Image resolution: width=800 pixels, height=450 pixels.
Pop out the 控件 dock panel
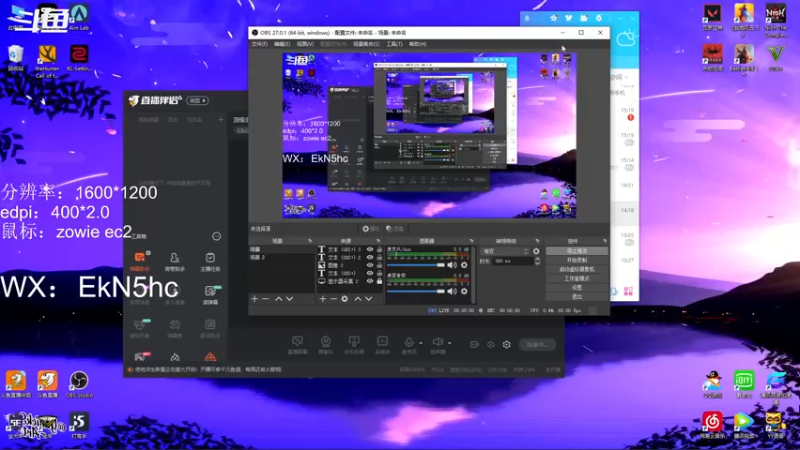(x=605, y=241)
